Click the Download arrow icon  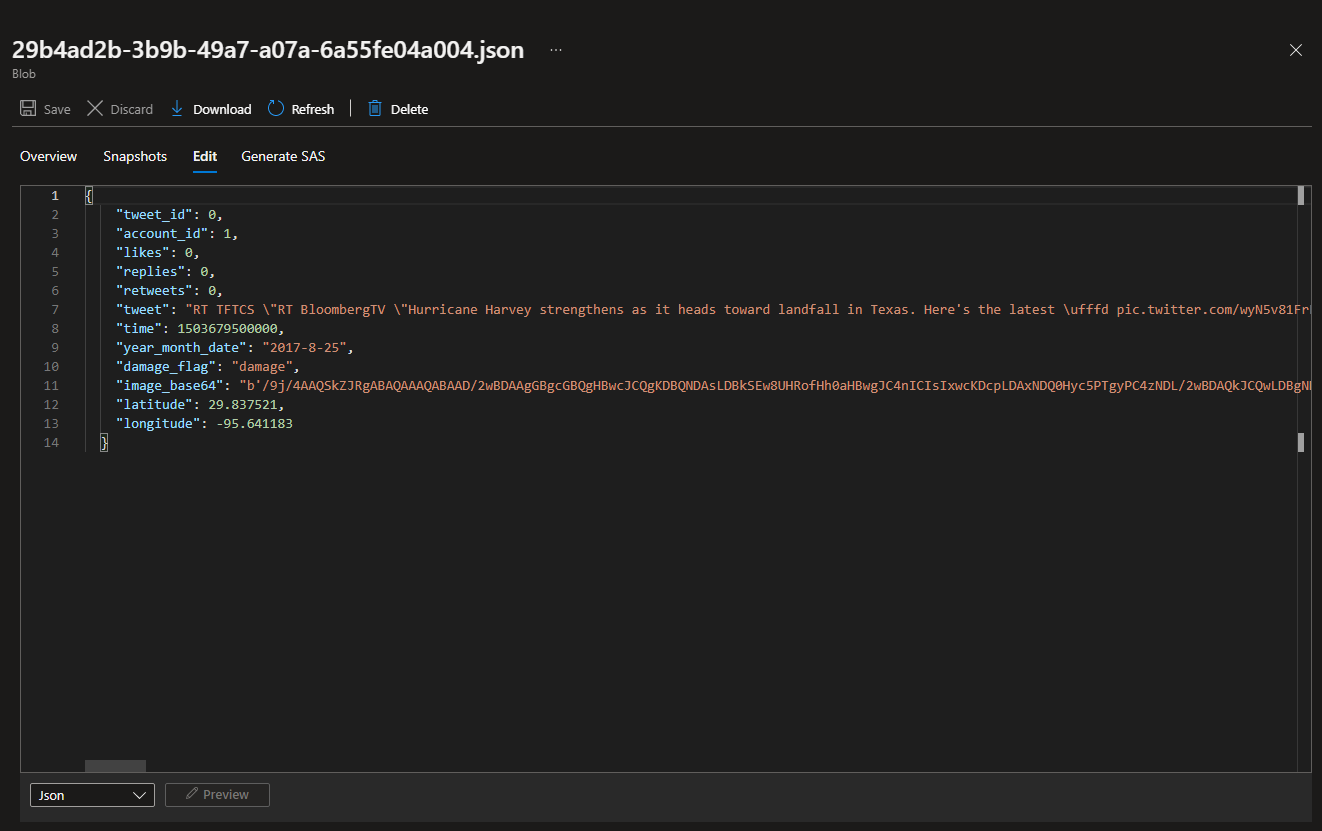(x=177, y=109)
